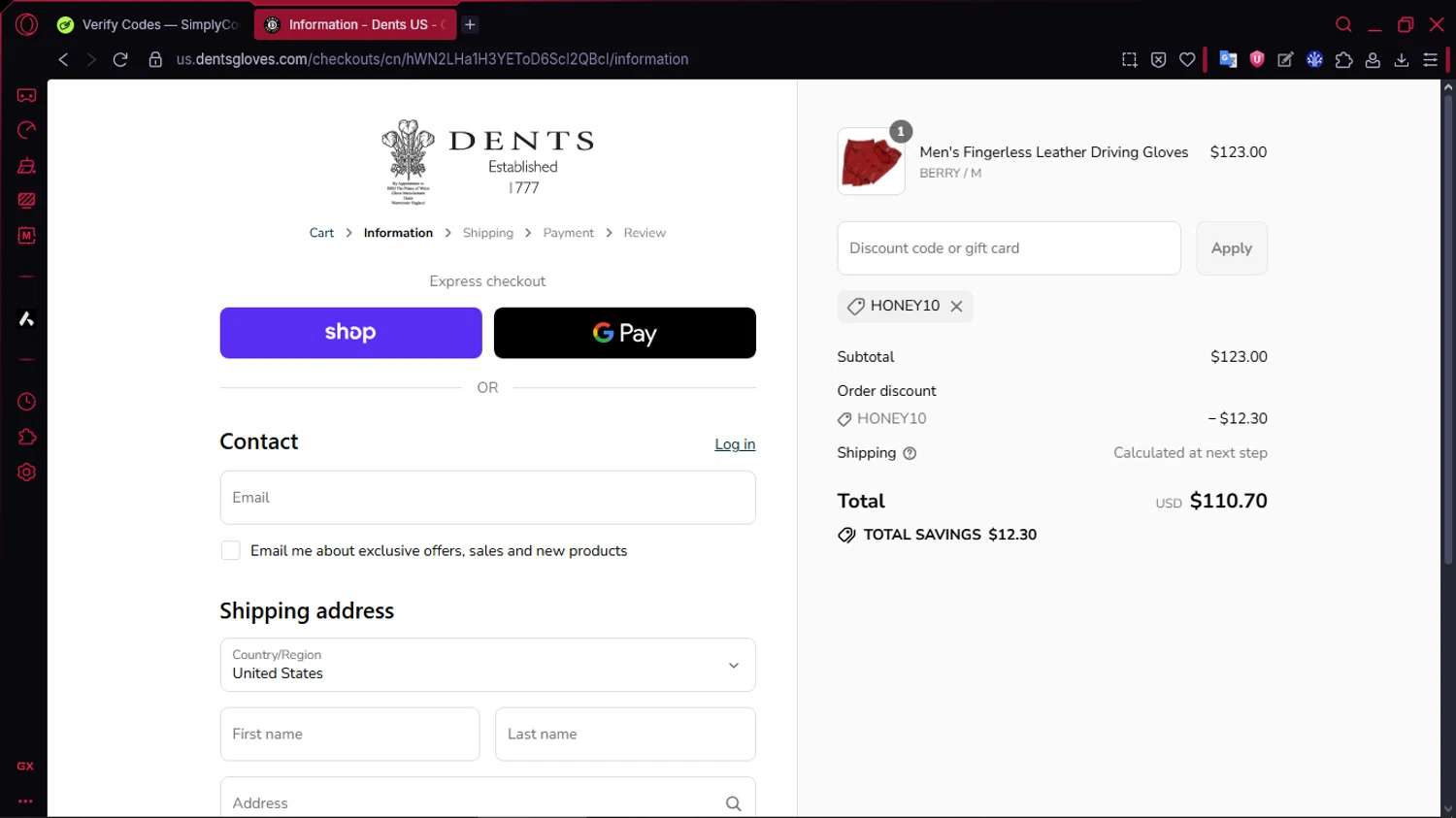Open the Opera menu logo
This screenshot has height=818, width=1456.
point(26,24)
